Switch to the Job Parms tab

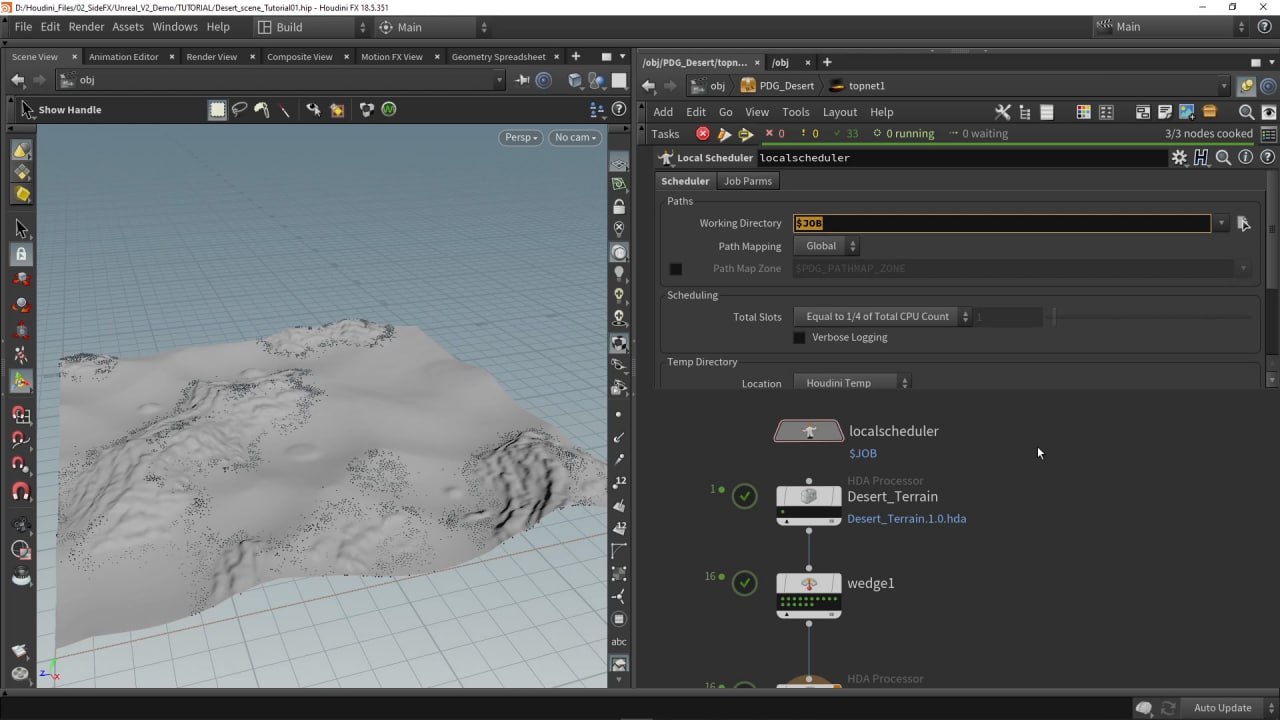click(x=748, y=181)
